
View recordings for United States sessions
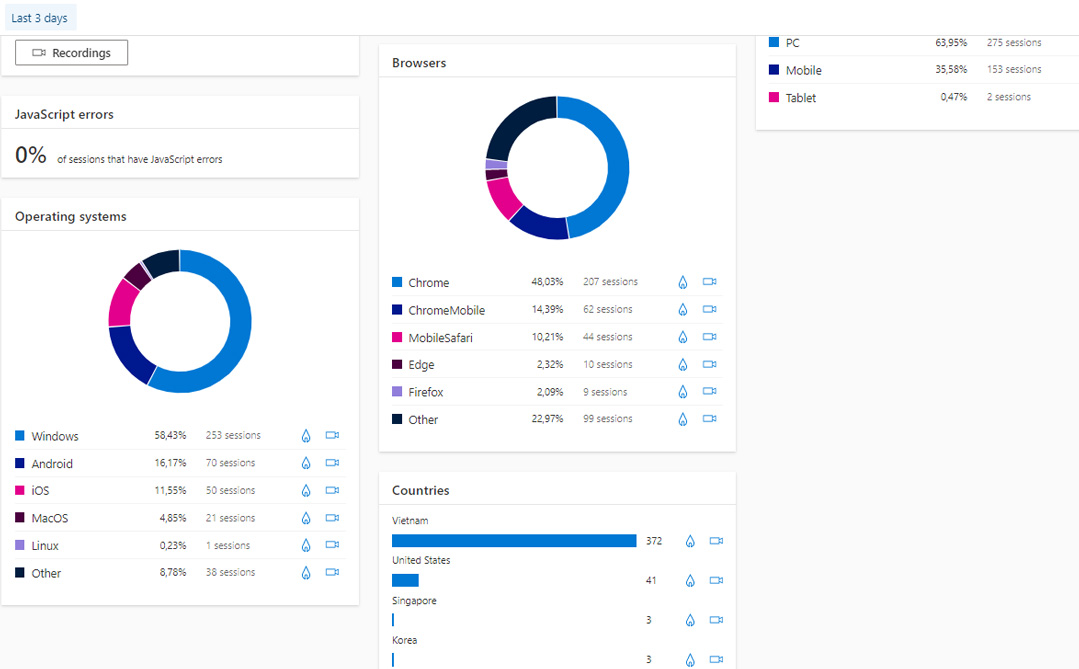coord(716,580)
